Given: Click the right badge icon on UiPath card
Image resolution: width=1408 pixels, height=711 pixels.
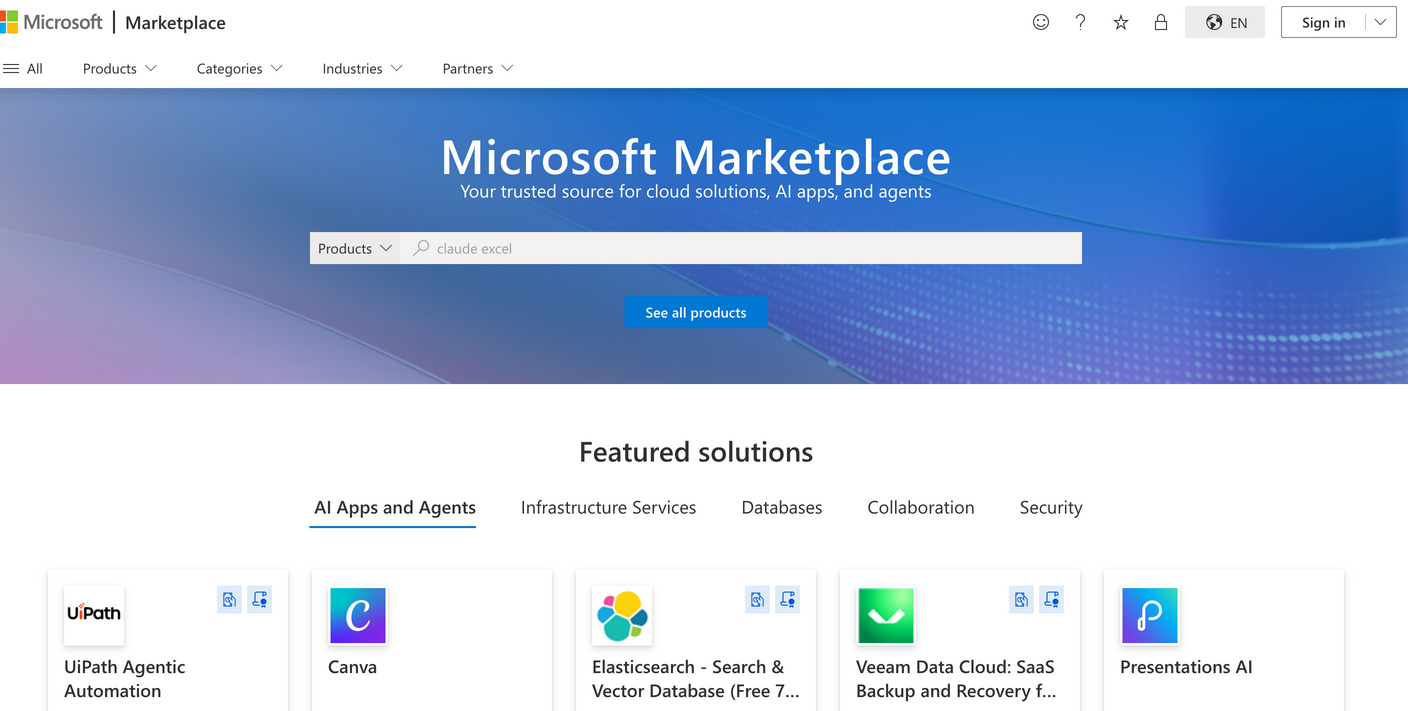Looking at the screenshot, I should pos(260,599).
